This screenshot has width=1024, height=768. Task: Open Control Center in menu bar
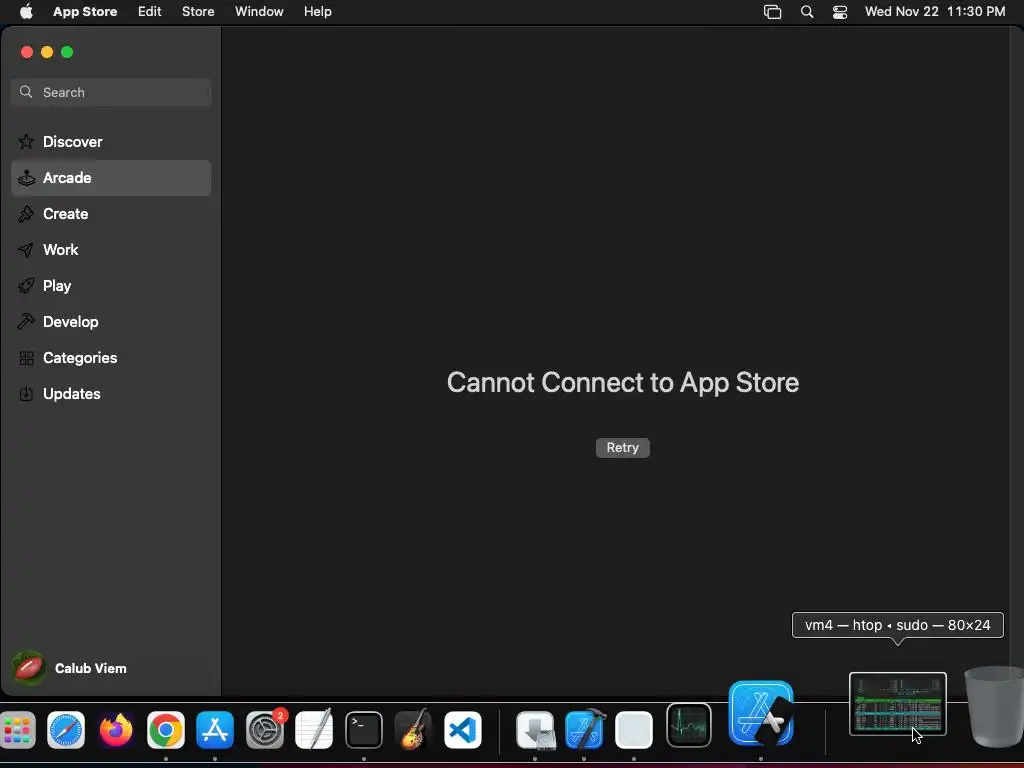click(x=840, y=12)
